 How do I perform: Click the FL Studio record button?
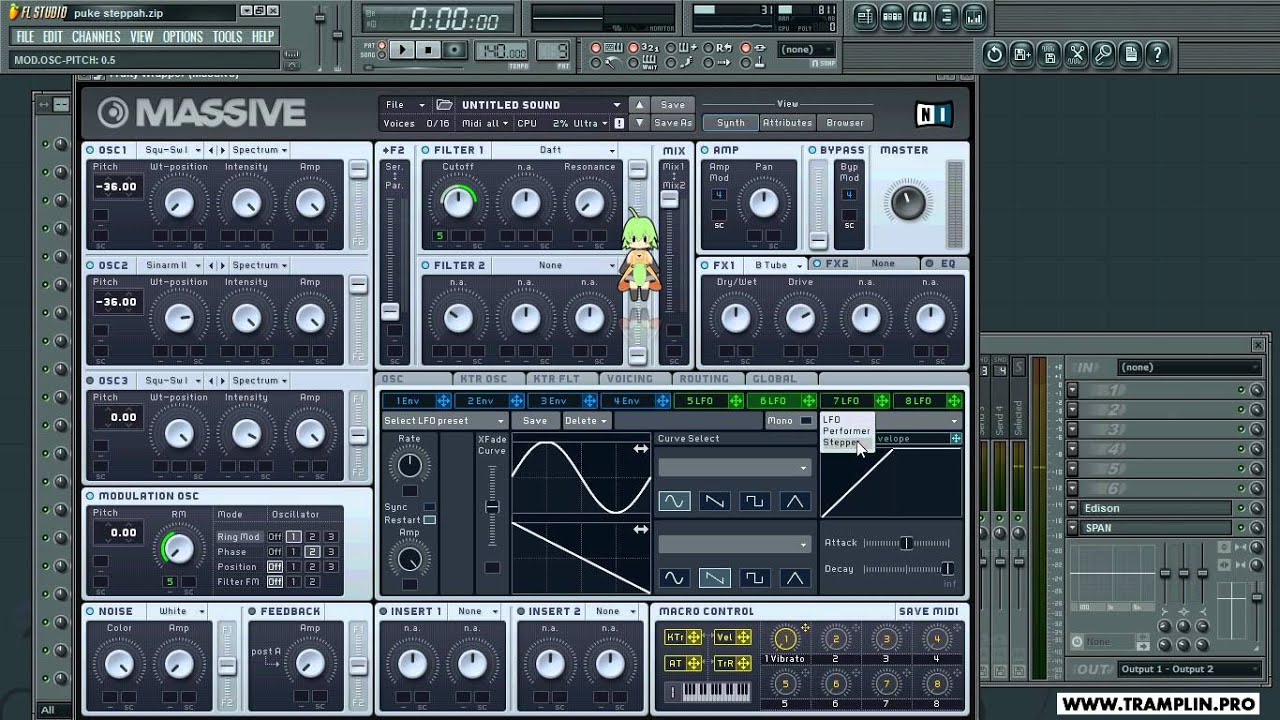click(x=454, y=50)
